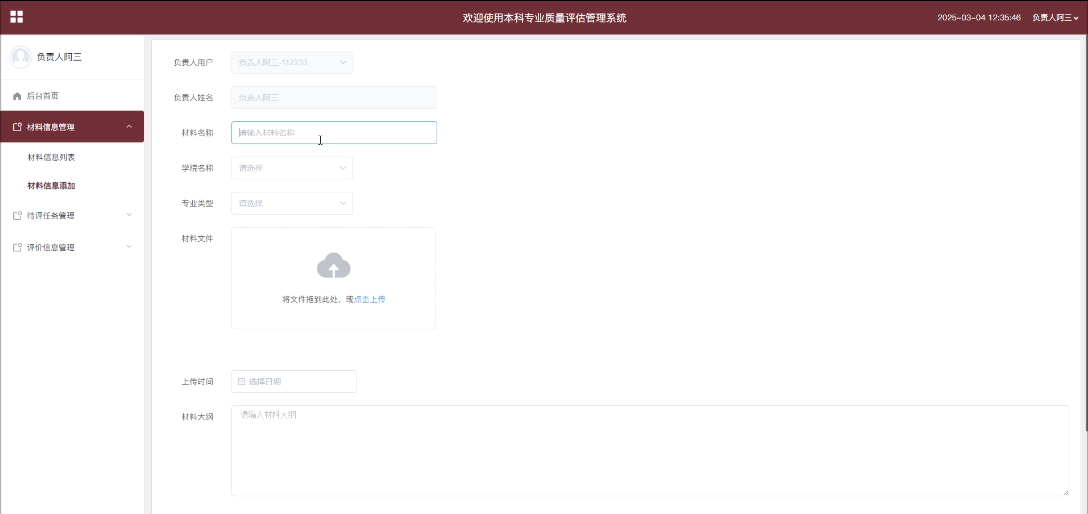Open 材料信息列表 submenu item
Viewport: 1088px width, 514px height.
[x=51, y=157]
